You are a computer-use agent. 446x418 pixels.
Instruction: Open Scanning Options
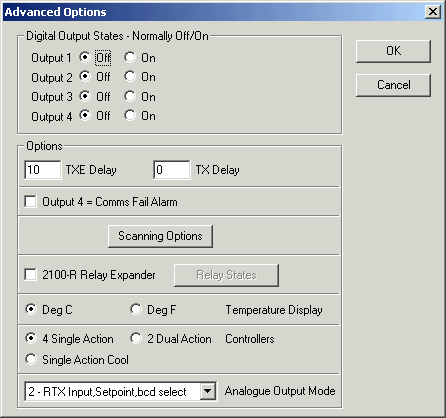(160, 236)
